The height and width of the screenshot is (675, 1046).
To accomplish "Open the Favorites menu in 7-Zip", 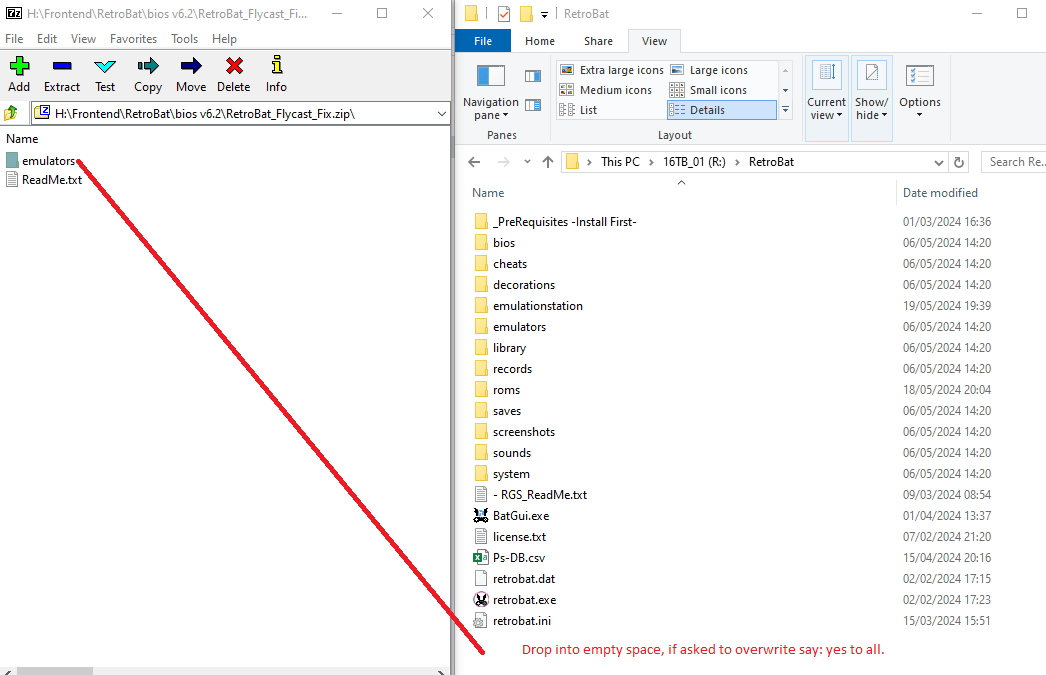I will coord(133,39).
